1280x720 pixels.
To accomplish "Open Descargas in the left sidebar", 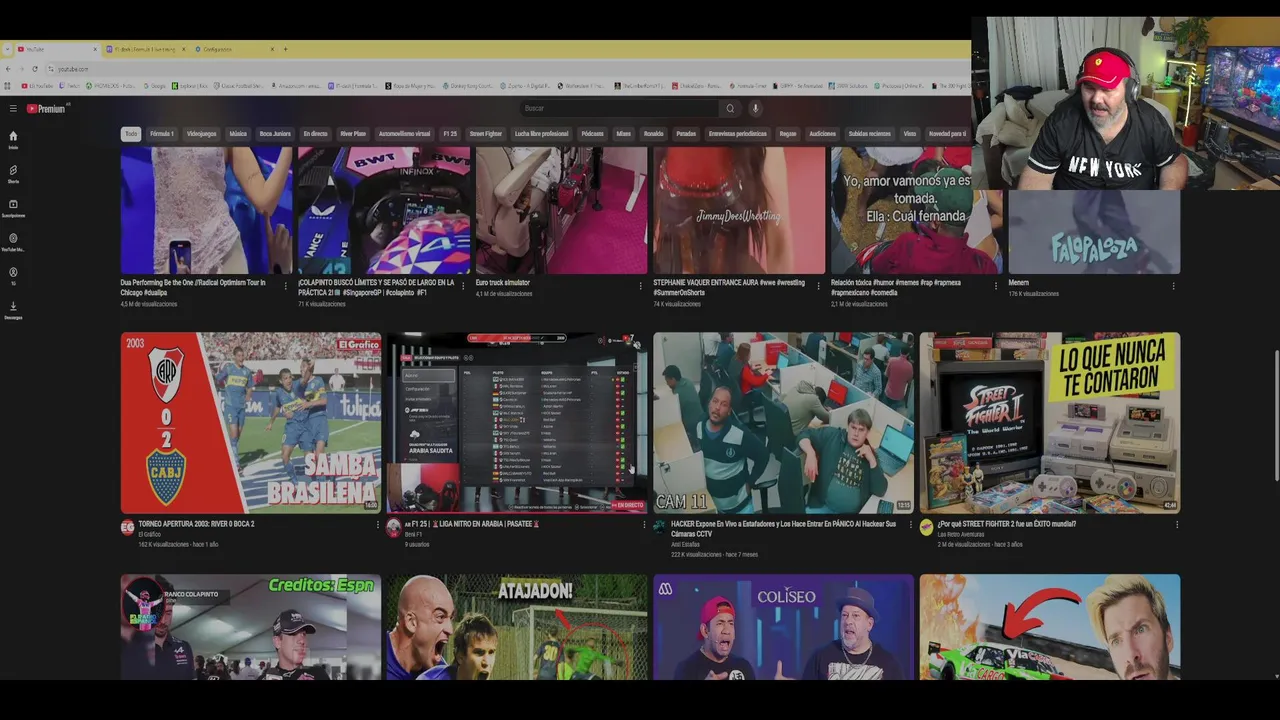I will (x=13, y=310).
